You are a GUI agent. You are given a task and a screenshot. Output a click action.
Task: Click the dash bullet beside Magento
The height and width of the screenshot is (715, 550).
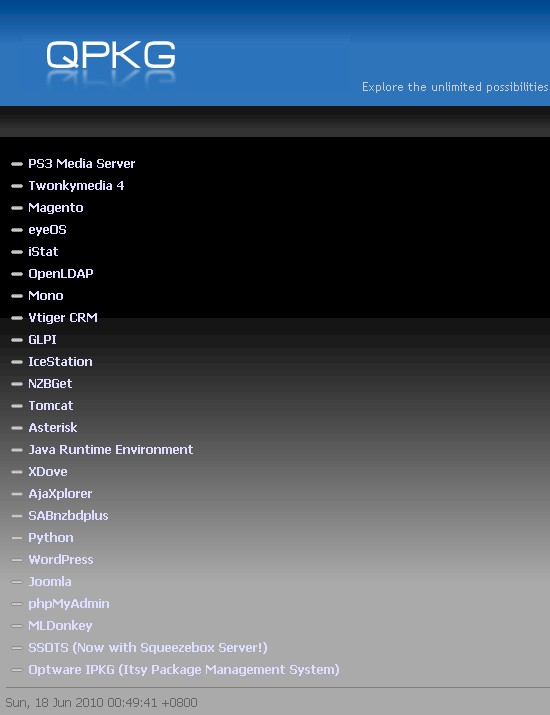click(x=17, y=208)
